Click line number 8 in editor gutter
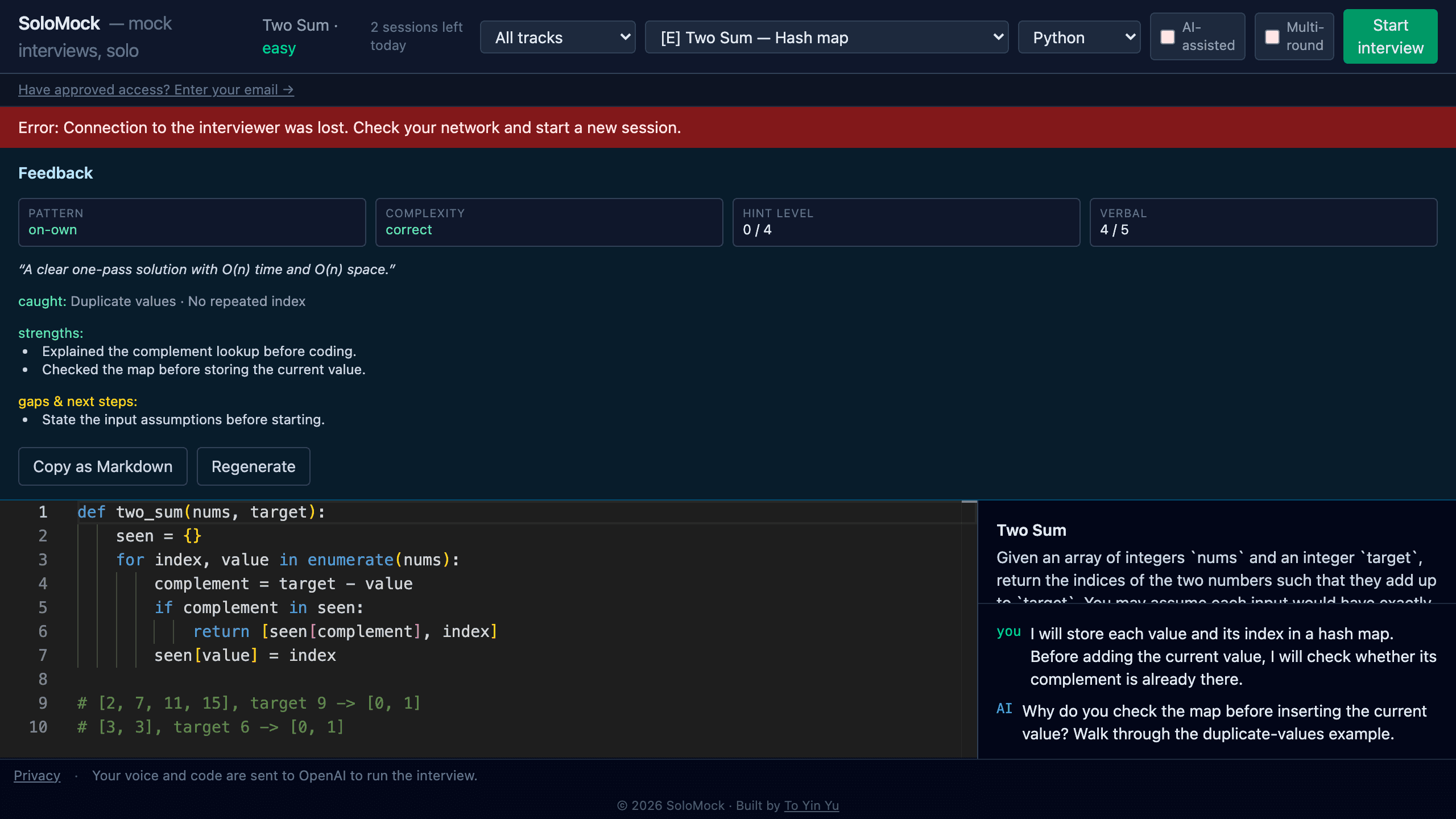 point(43,679)
